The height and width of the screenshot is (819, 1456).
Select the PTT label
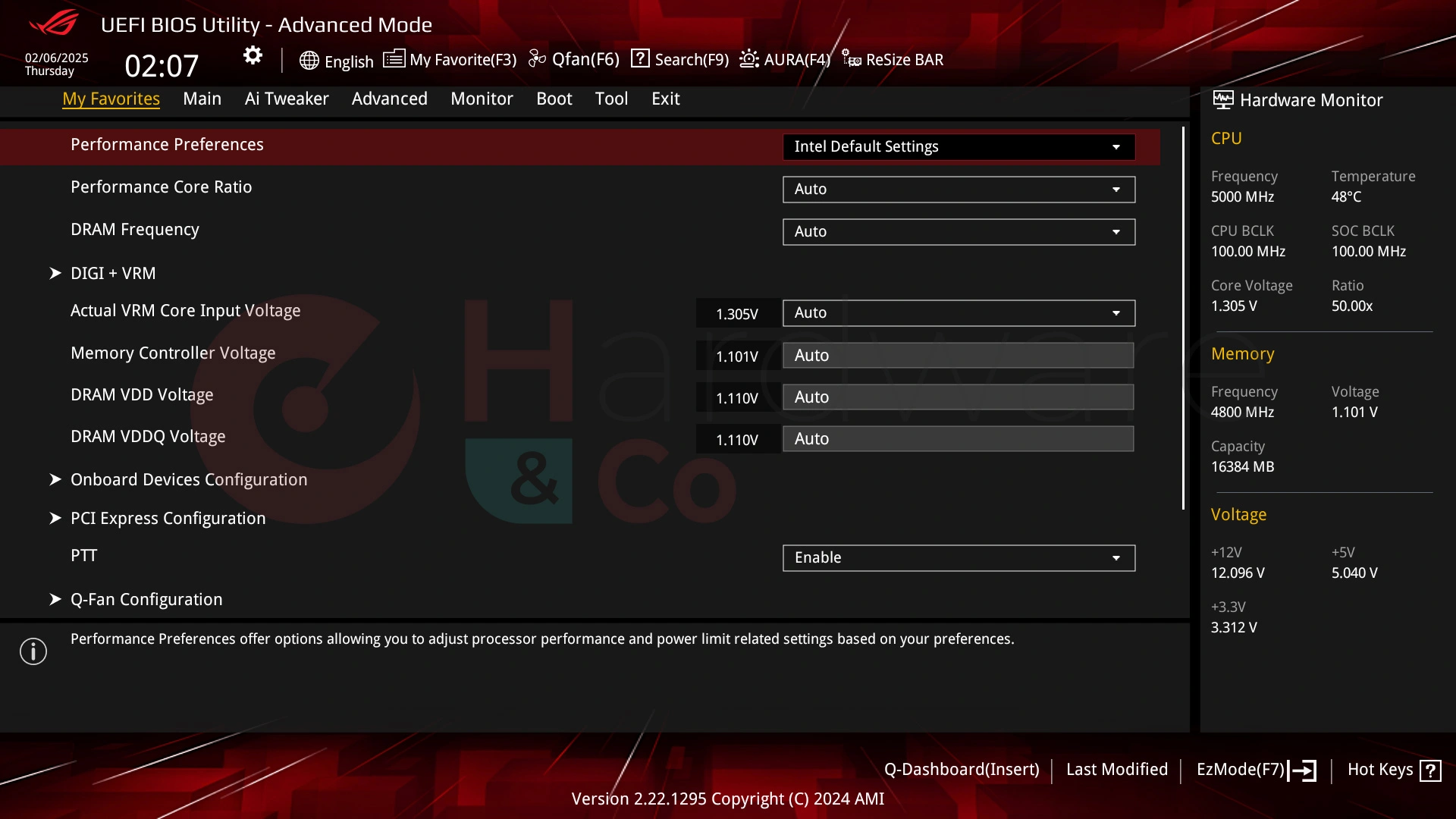83,555
